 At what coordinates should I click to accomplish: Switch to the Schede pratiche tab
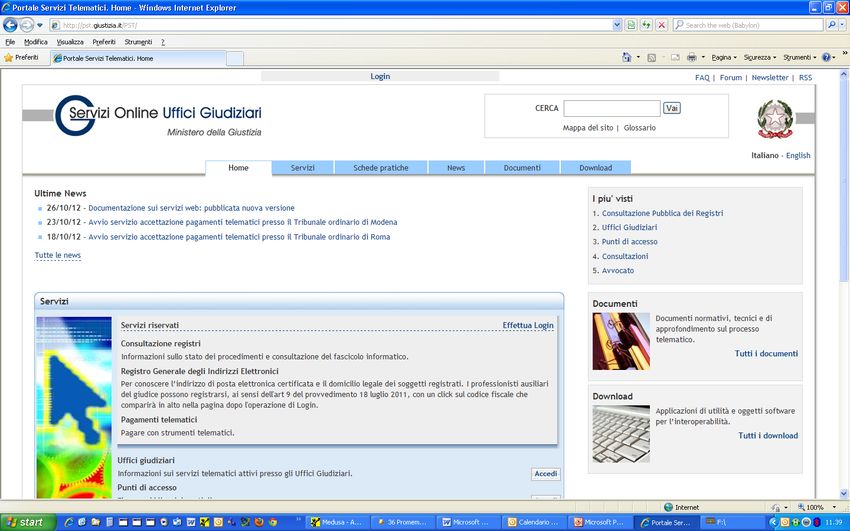point(380,168)
